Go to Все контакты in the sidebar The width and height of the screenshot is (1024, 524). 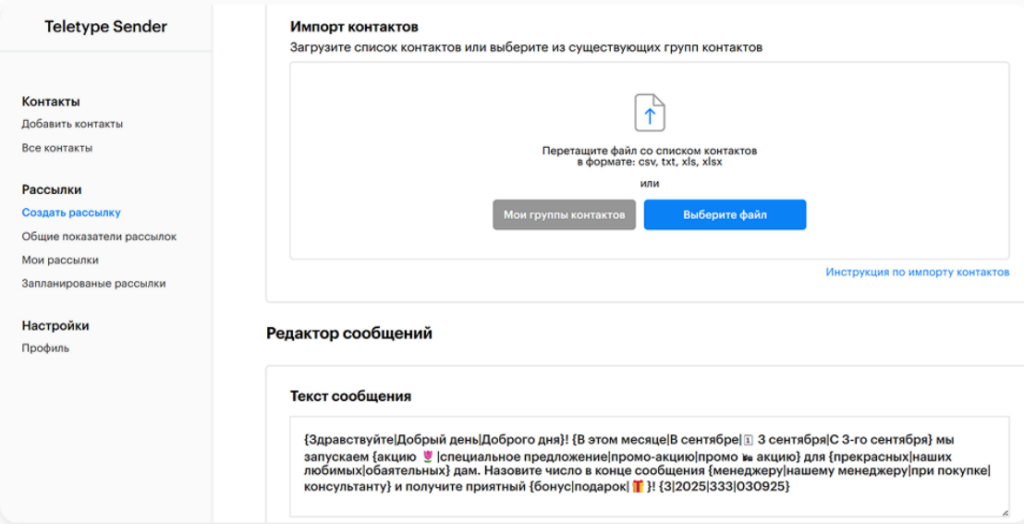(57, 148)
